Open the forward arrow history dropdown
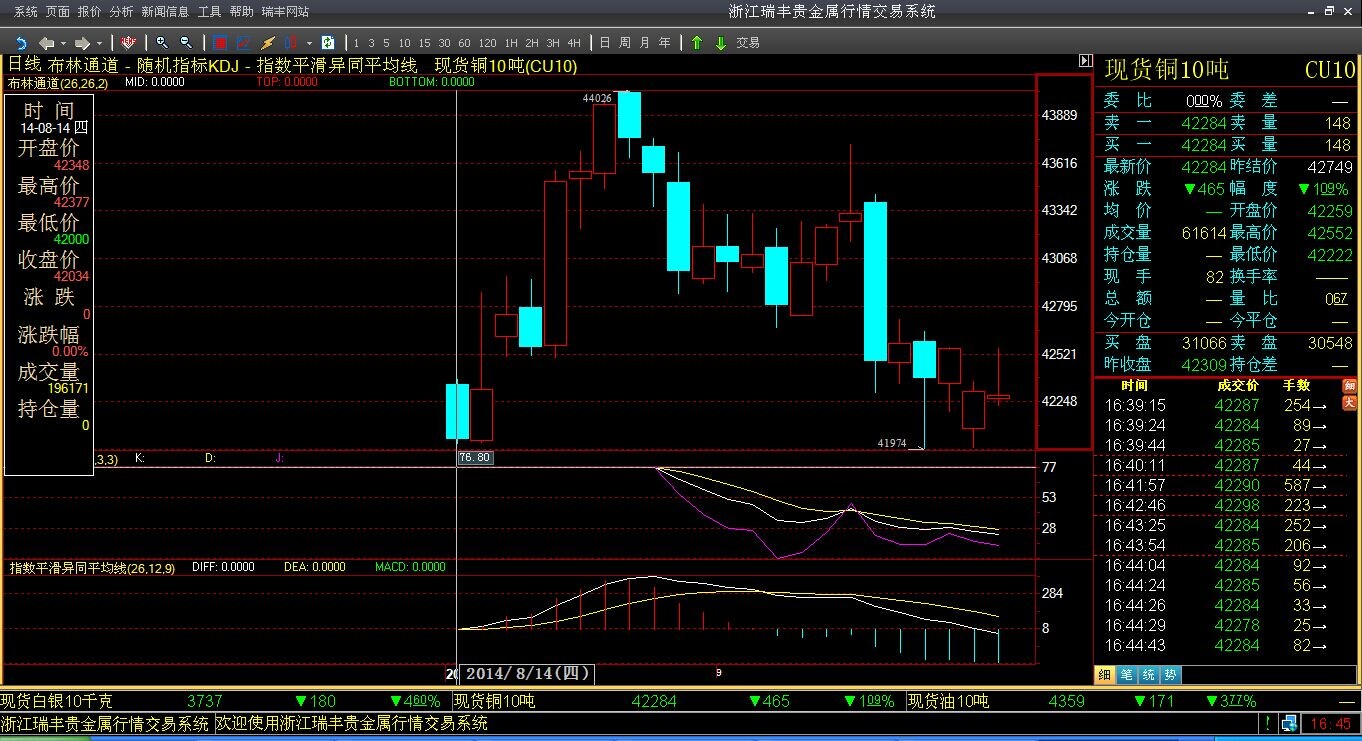The height and width of the screenshot is (741, 1362). click(x=100, y=43)
